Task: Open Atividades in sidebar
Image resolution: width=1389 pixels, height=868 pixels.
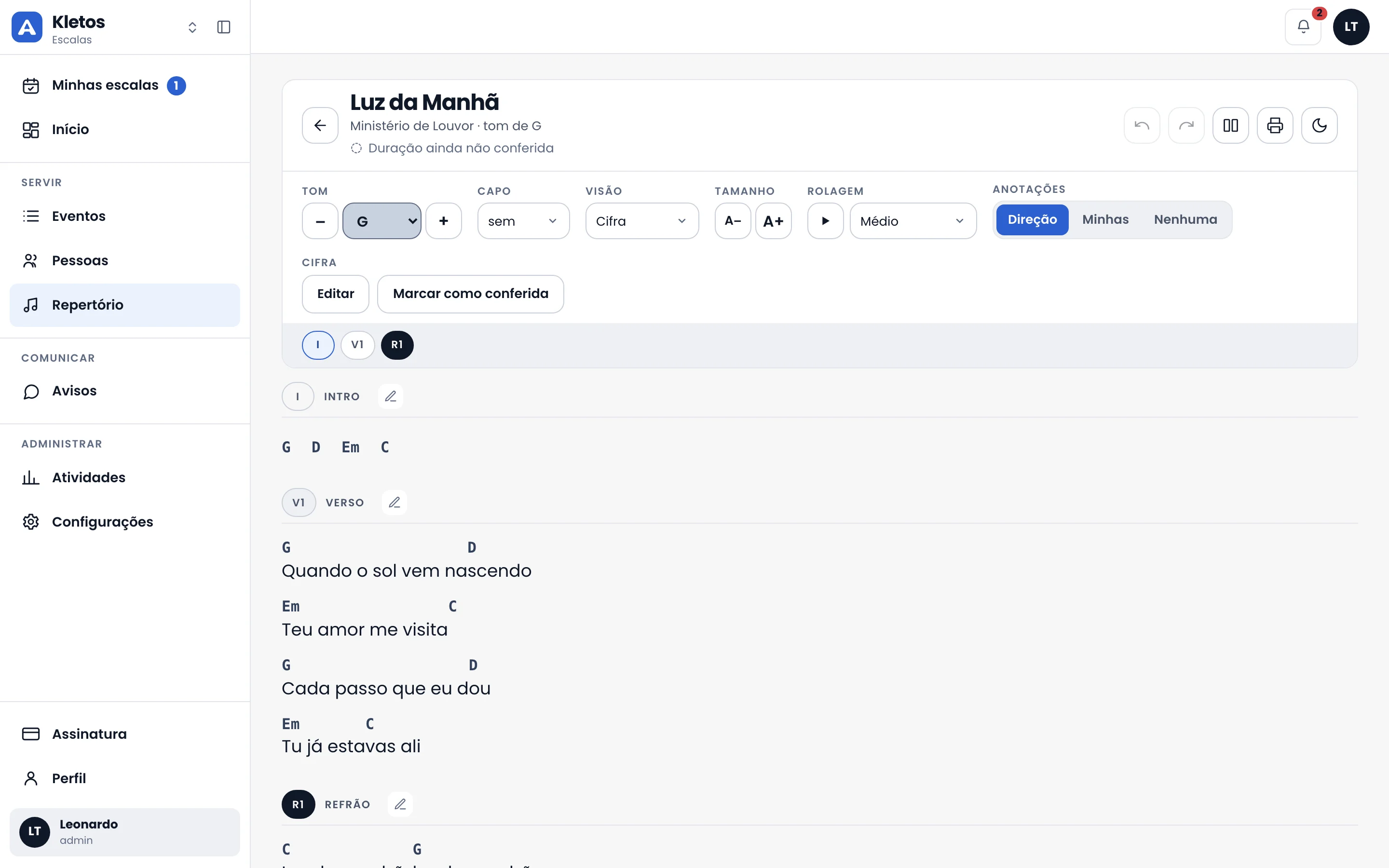Action: pyautogui.click(x=124, y=477)
